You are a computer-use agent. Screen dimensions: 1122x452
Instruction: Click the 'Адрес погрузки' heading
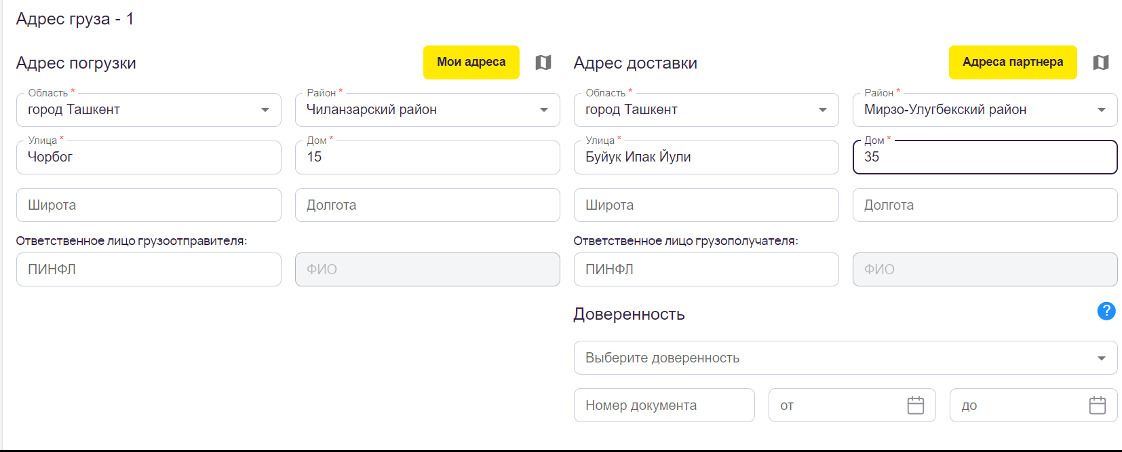(76, 63)
